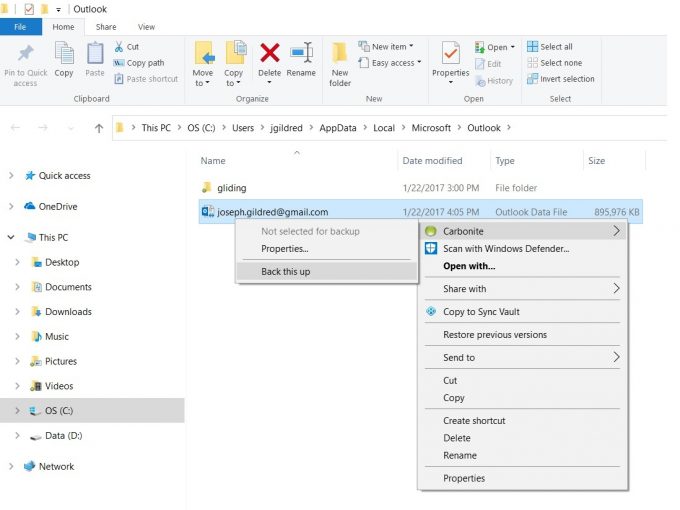Viewport: 680px width, 510px height.
Task: Choose Back this up in submenu
Action: 327,271
